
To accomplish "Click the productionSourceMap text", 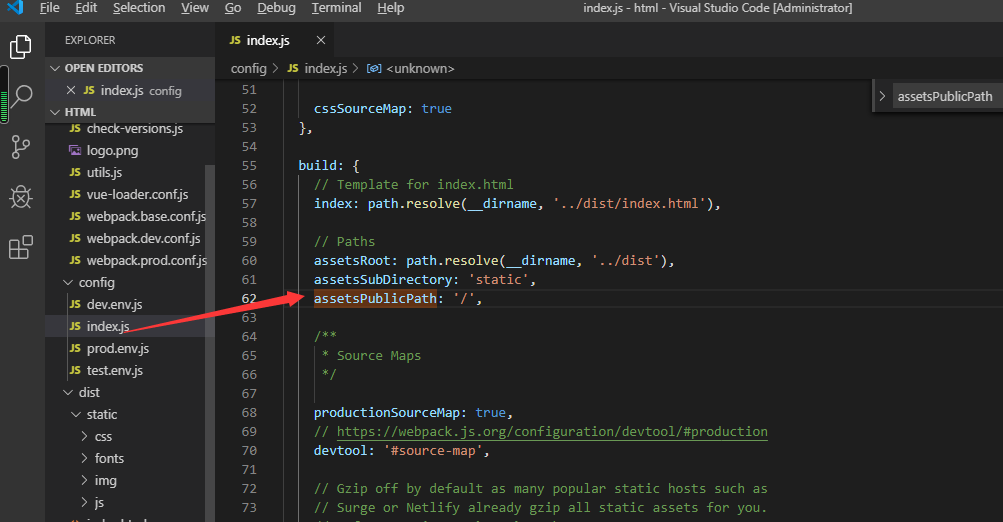I will 386,413.
